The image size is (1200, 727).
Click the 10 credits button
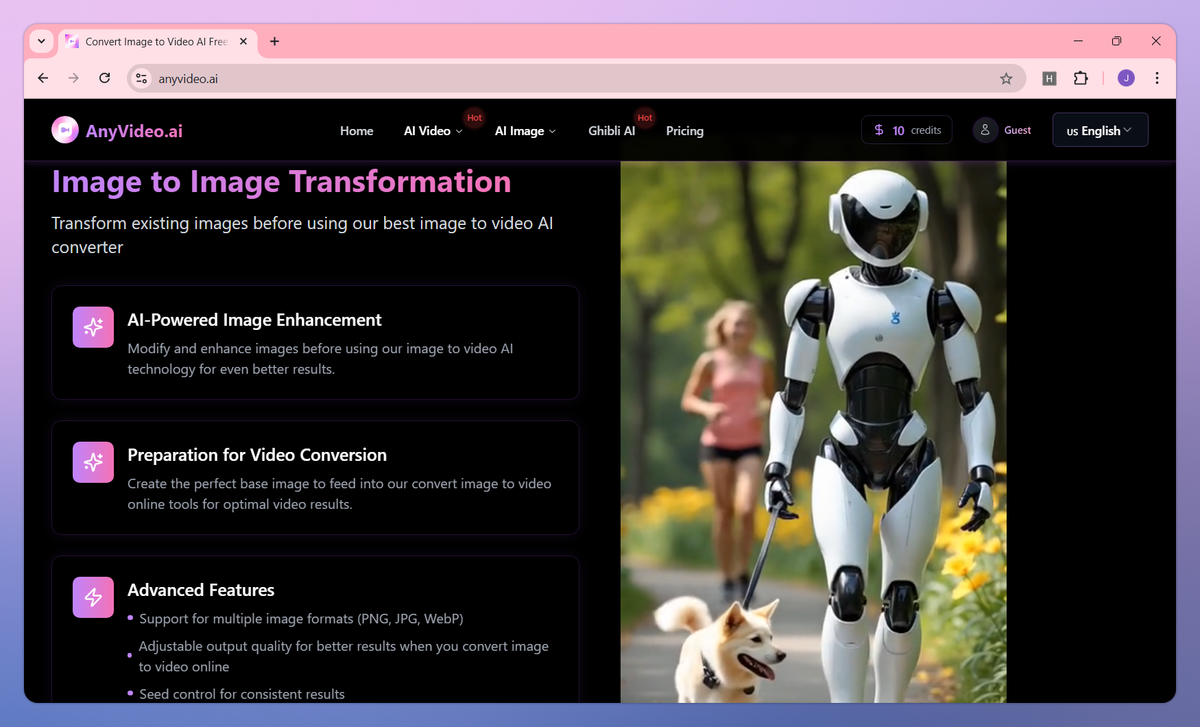tap(907, 130)
